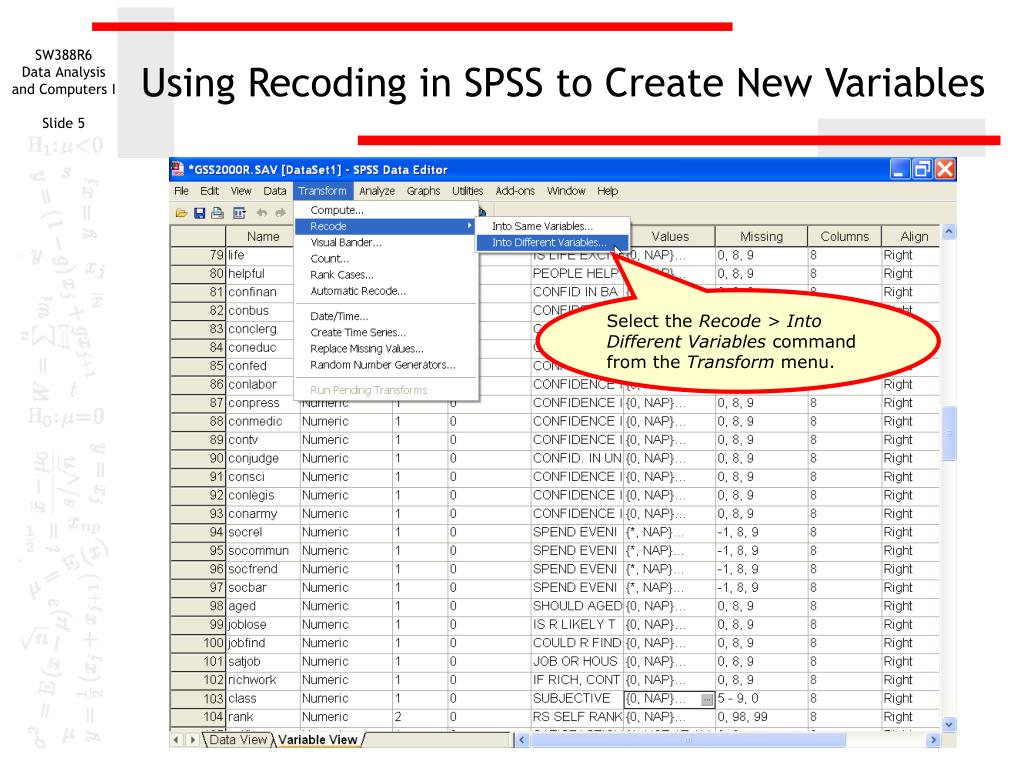Click the 'rank' variable name cell
1024x768 pixels.
pyautogui.click(x=263, y=717)
